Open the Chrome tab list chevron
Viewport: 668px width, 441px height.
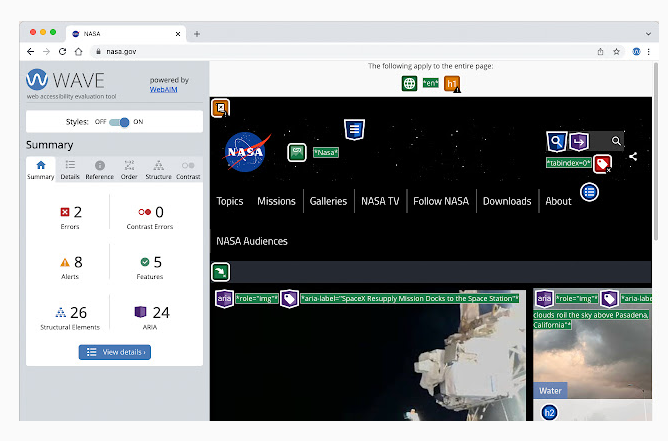point(648,34)
